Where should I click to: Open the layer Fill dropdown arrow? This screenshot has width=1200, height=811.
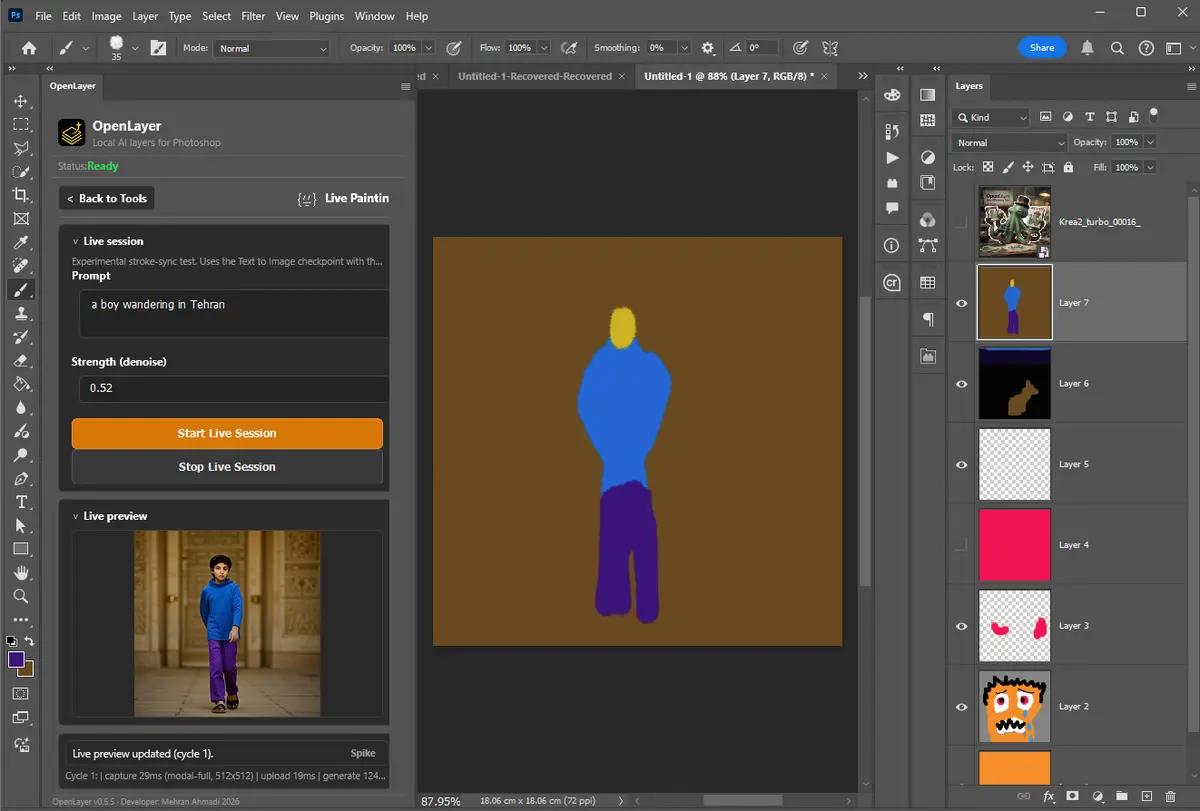1149,167
